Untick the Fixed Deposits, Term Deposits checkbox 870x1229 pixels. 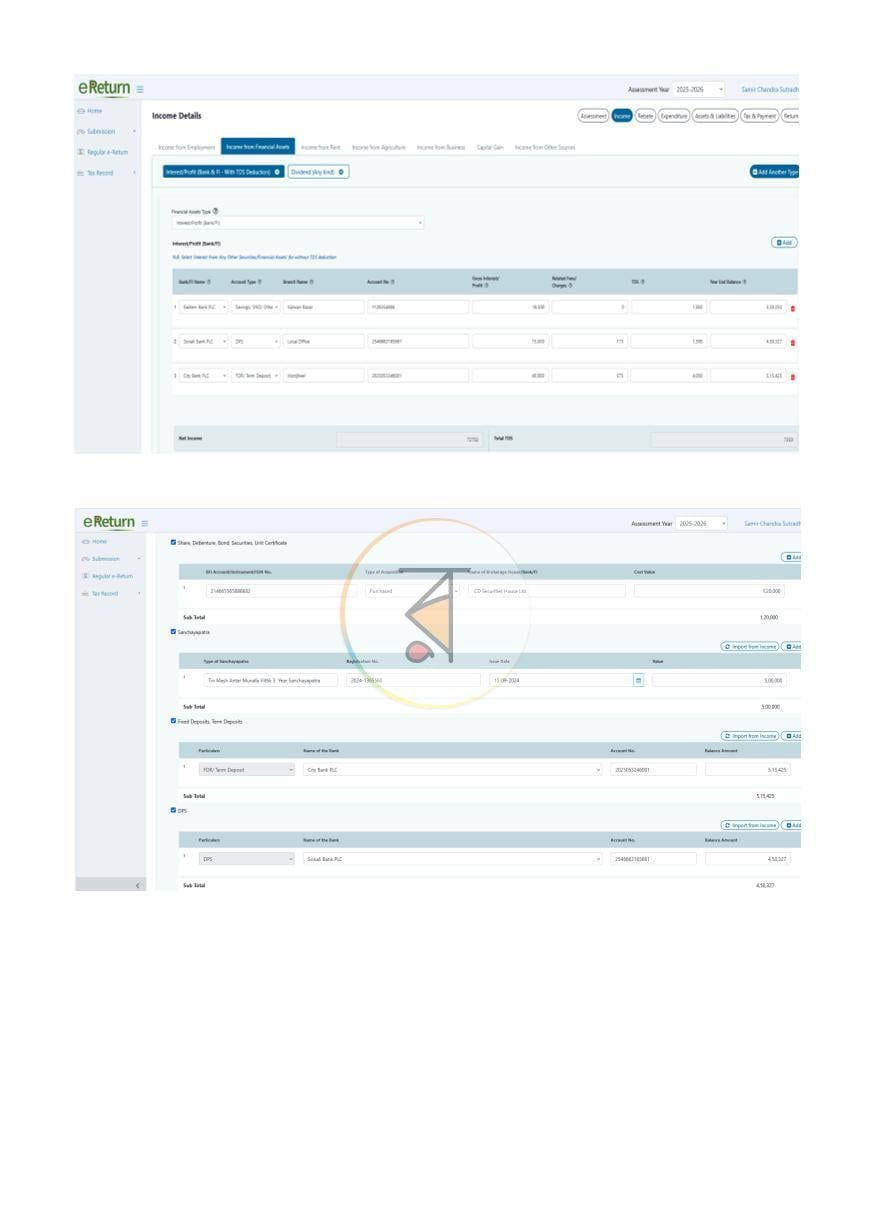tap(173, 721)
